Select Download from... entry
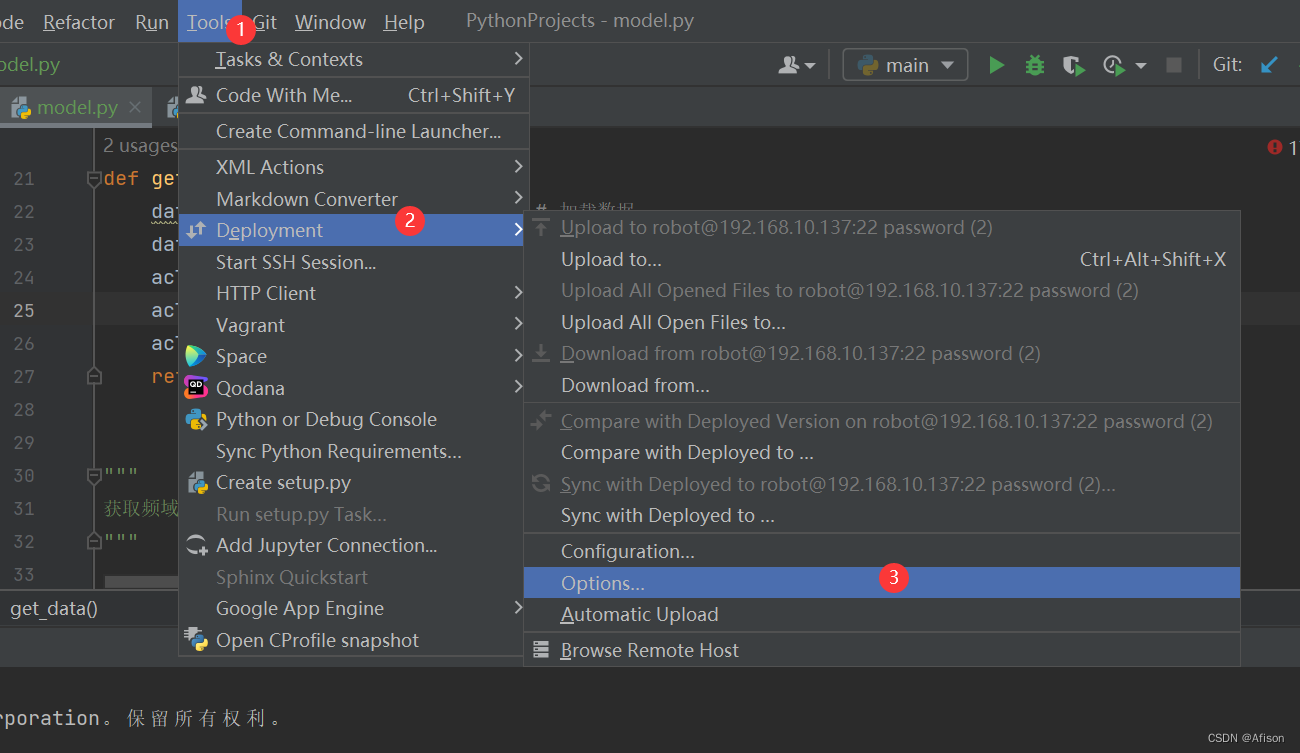Viewport: 1300px width, 753px height. pos(881,385)
